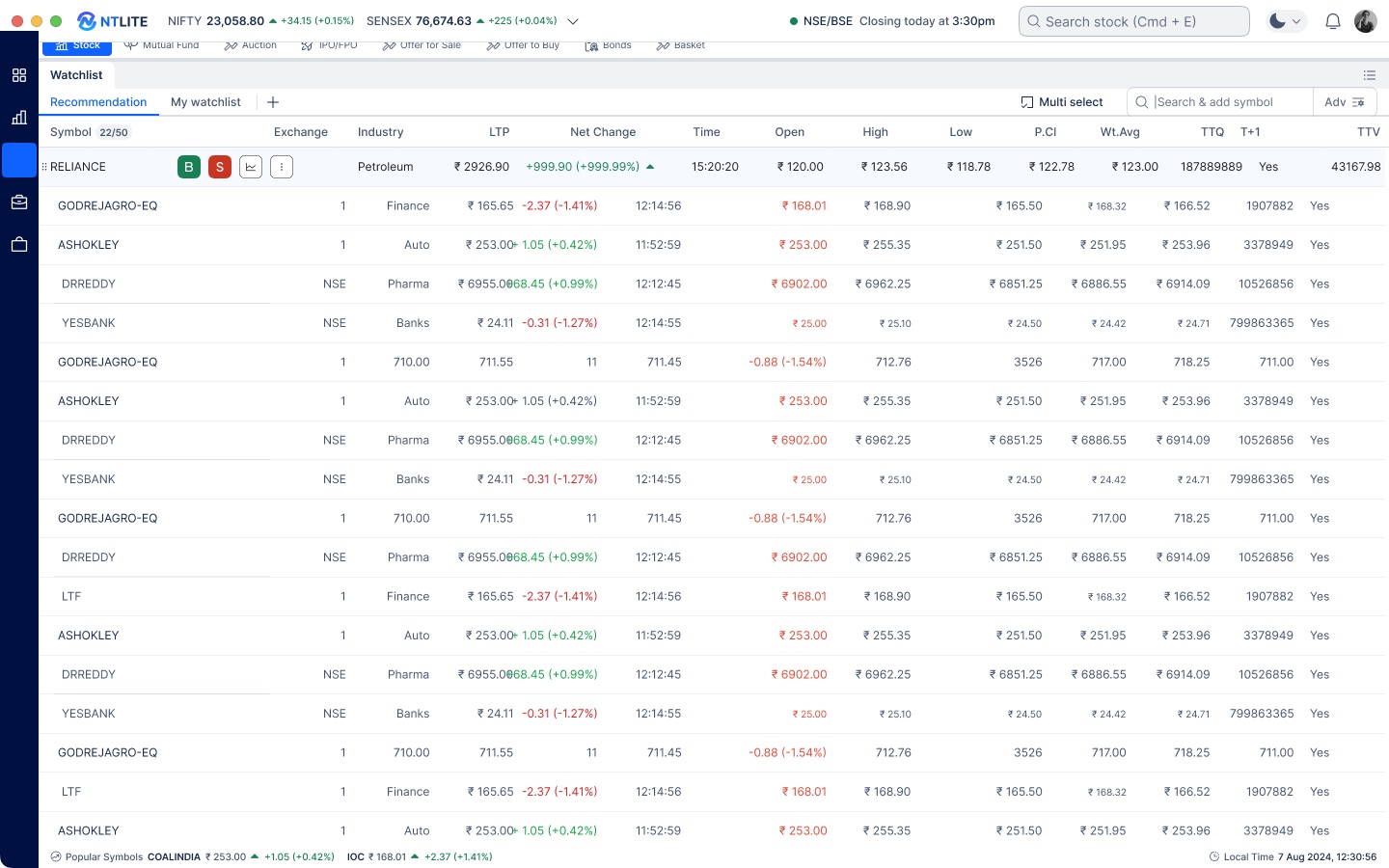Open the user profile avatar
The height and width of the screenshot is (868, 1389).
pos(1366,21)
